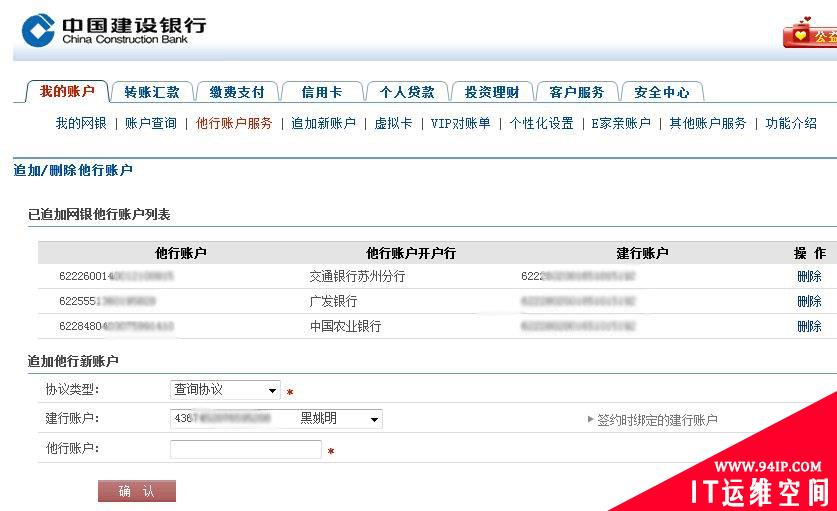The image size is (837, 511).
Task: Select the 个人贷款 tab
Action: coord(407,92)
